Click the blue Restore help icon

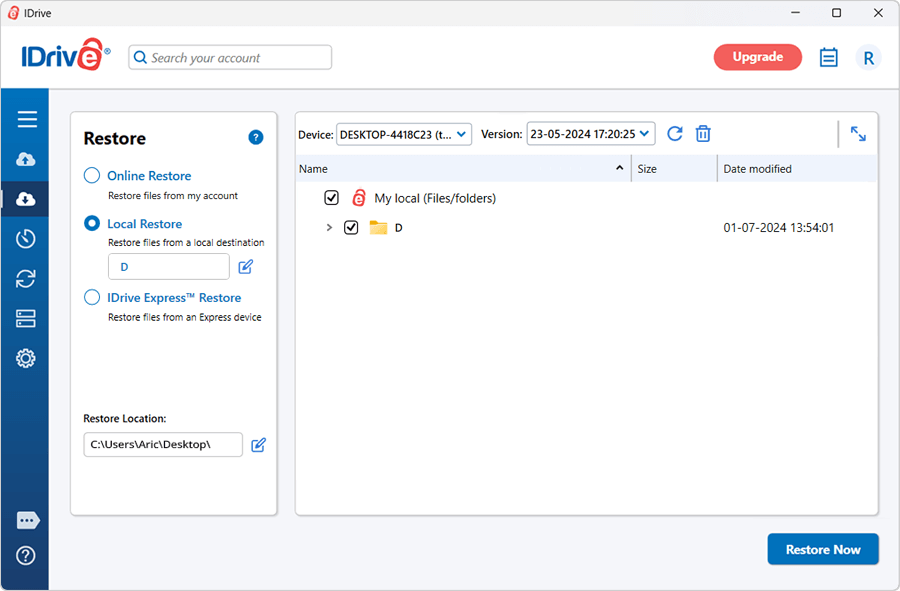coord(255,138)
